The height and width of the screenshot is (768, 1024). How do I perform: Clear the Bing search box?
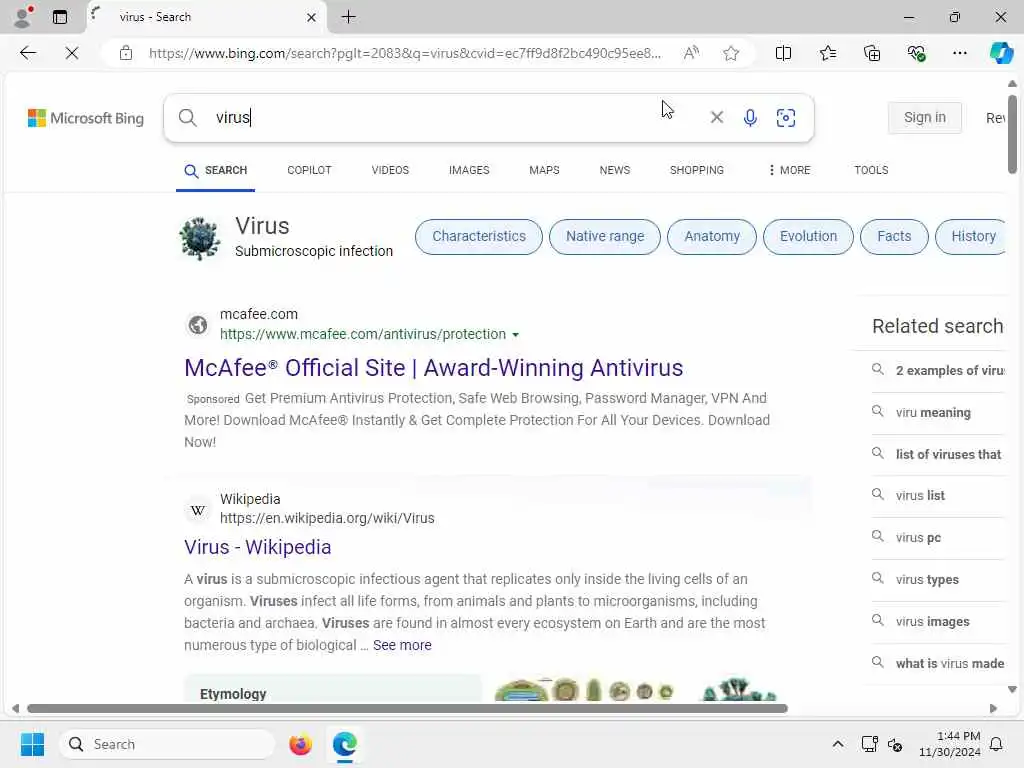[x=716, y=118]
